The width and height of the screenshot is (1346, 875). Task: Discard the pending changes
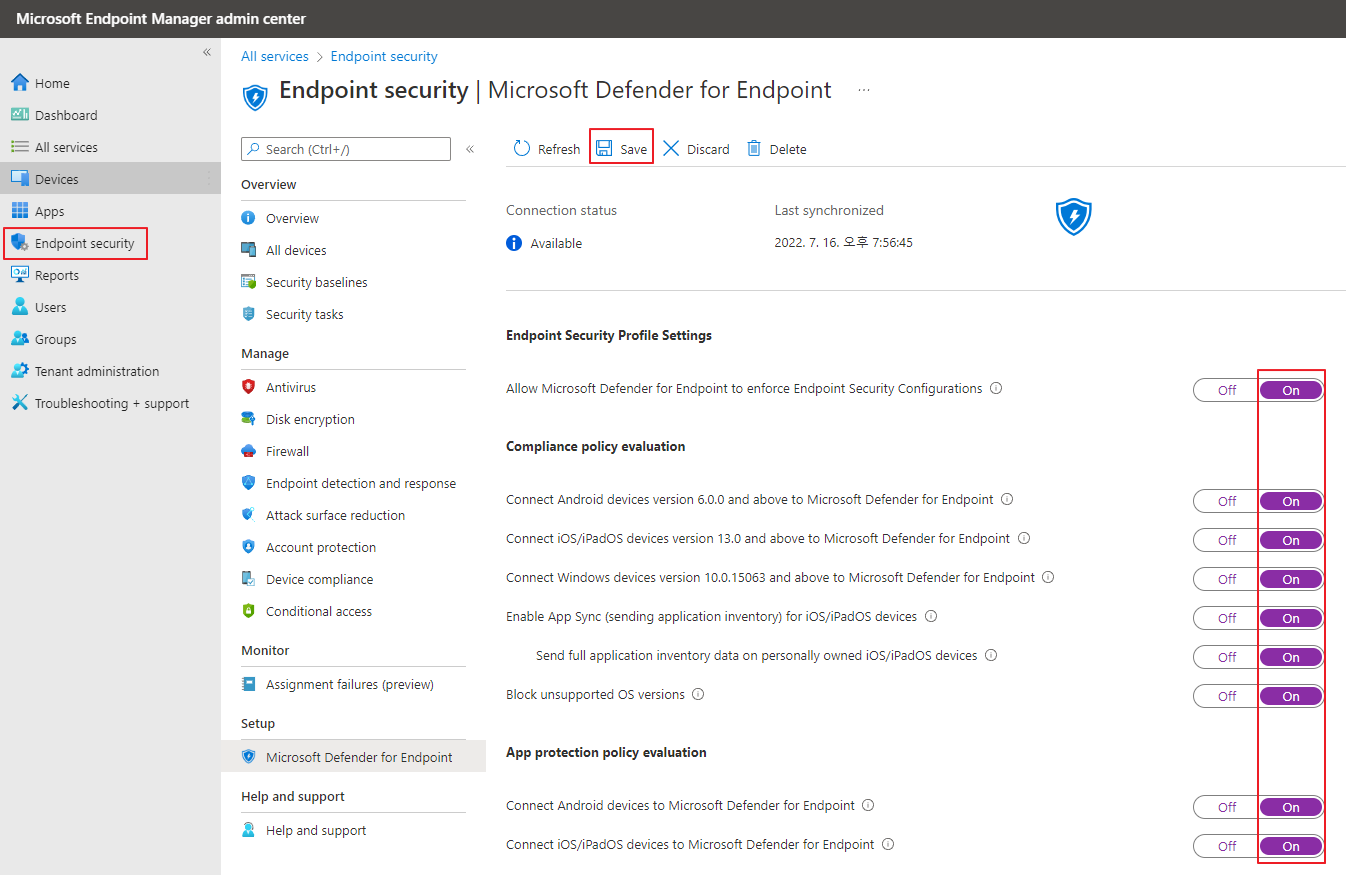(x=696, y=149)
